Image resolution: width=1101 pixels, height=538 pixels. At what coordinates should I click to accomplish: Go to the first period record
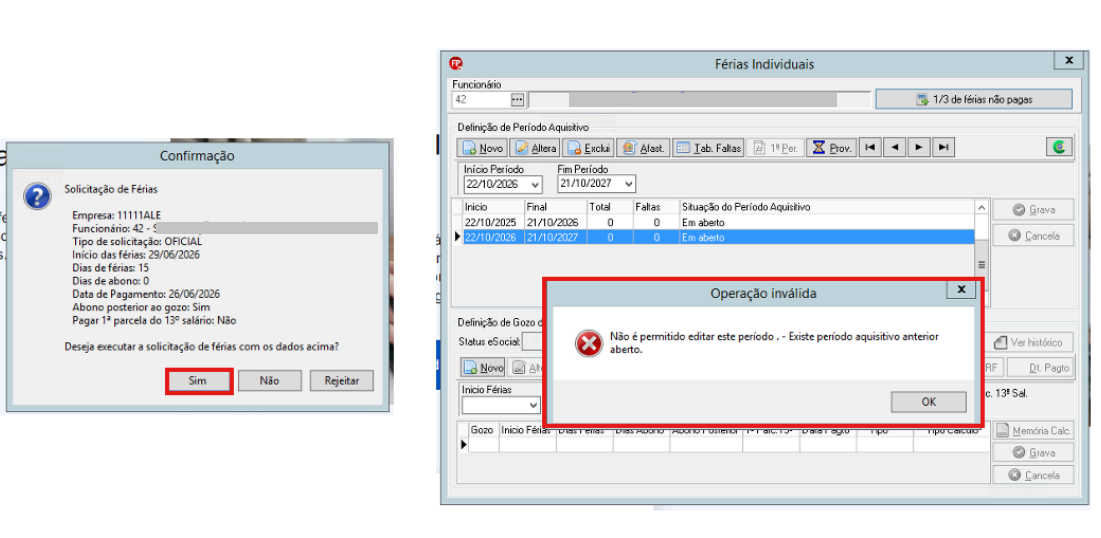click(870, 147)
